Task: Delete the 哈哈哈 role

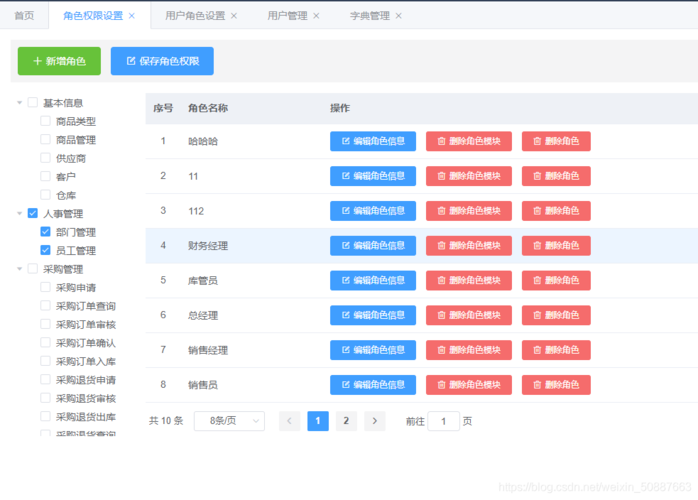Action: tap(556, 141)
